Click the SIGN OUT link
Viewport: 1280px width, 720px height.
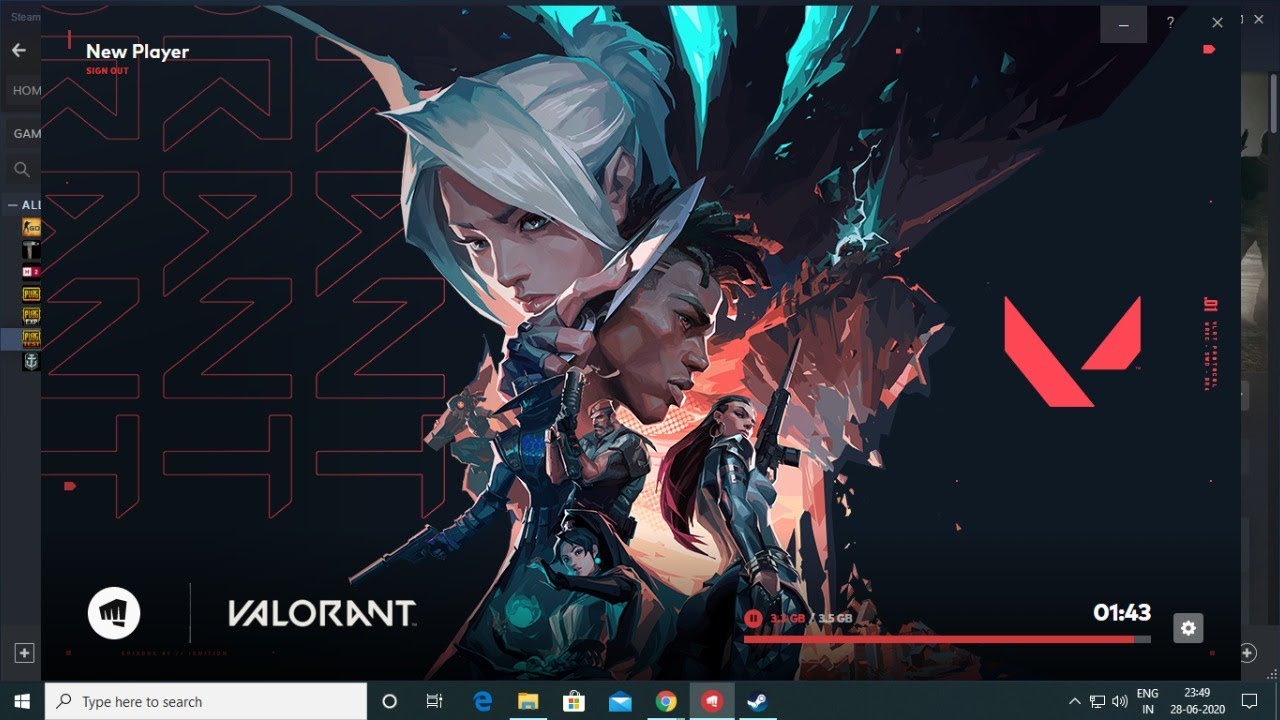click(107, 71)
